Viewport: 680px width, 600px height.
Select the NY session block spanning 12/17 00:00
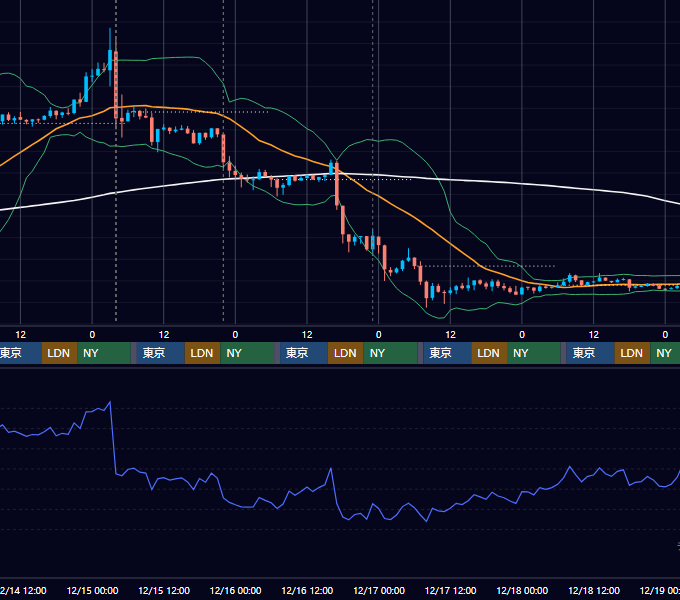pos(390,353)
